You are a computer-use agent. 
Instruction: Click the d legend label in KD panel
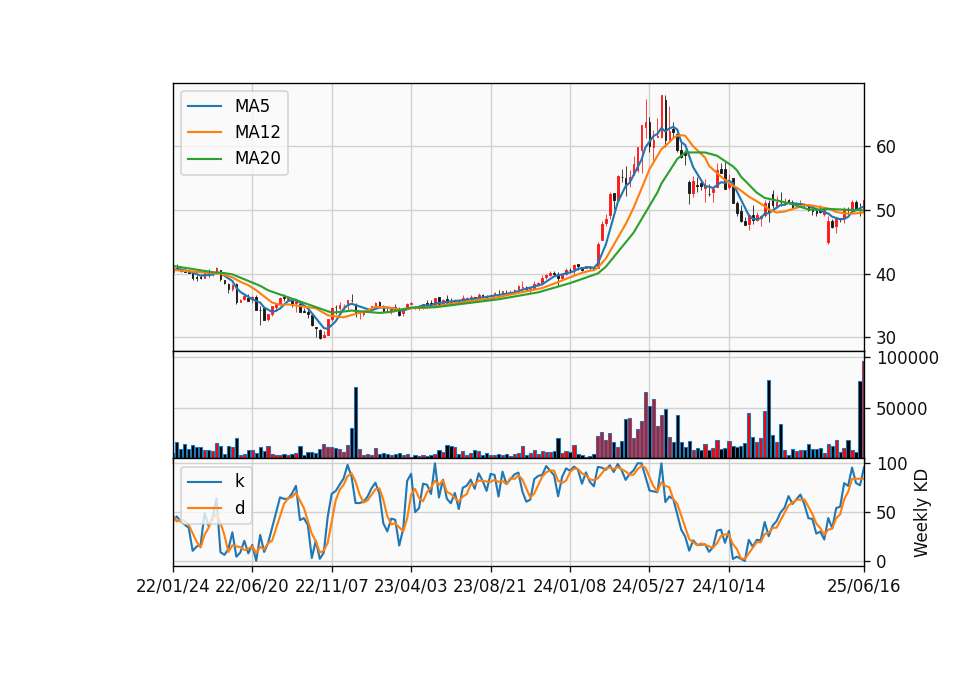[x=239, y=508]
